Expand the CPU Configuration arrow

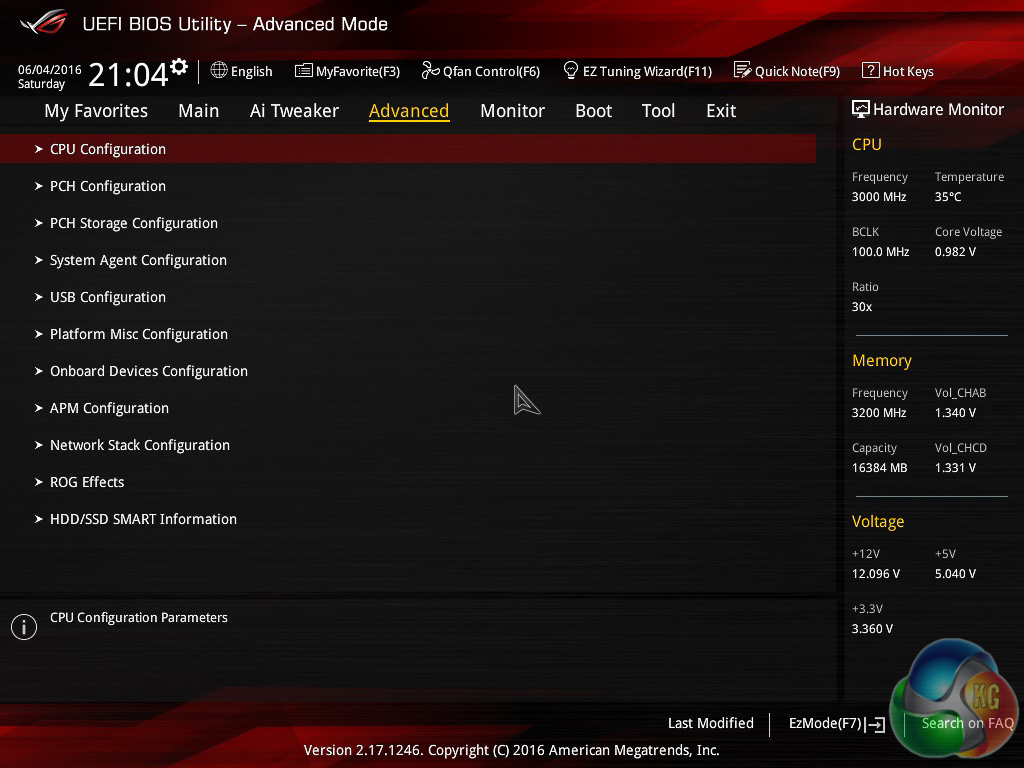[x=39, y=150]
